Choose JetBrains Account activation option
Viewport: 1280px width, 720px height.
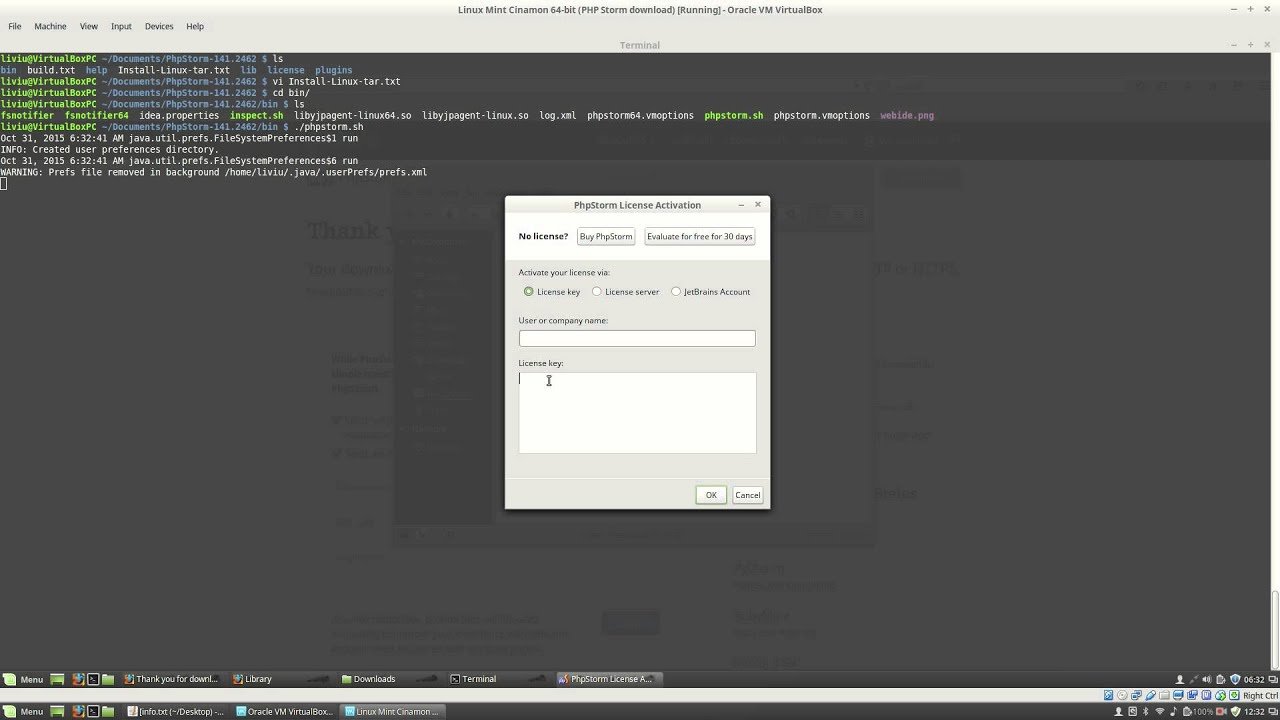coord(676,292)
